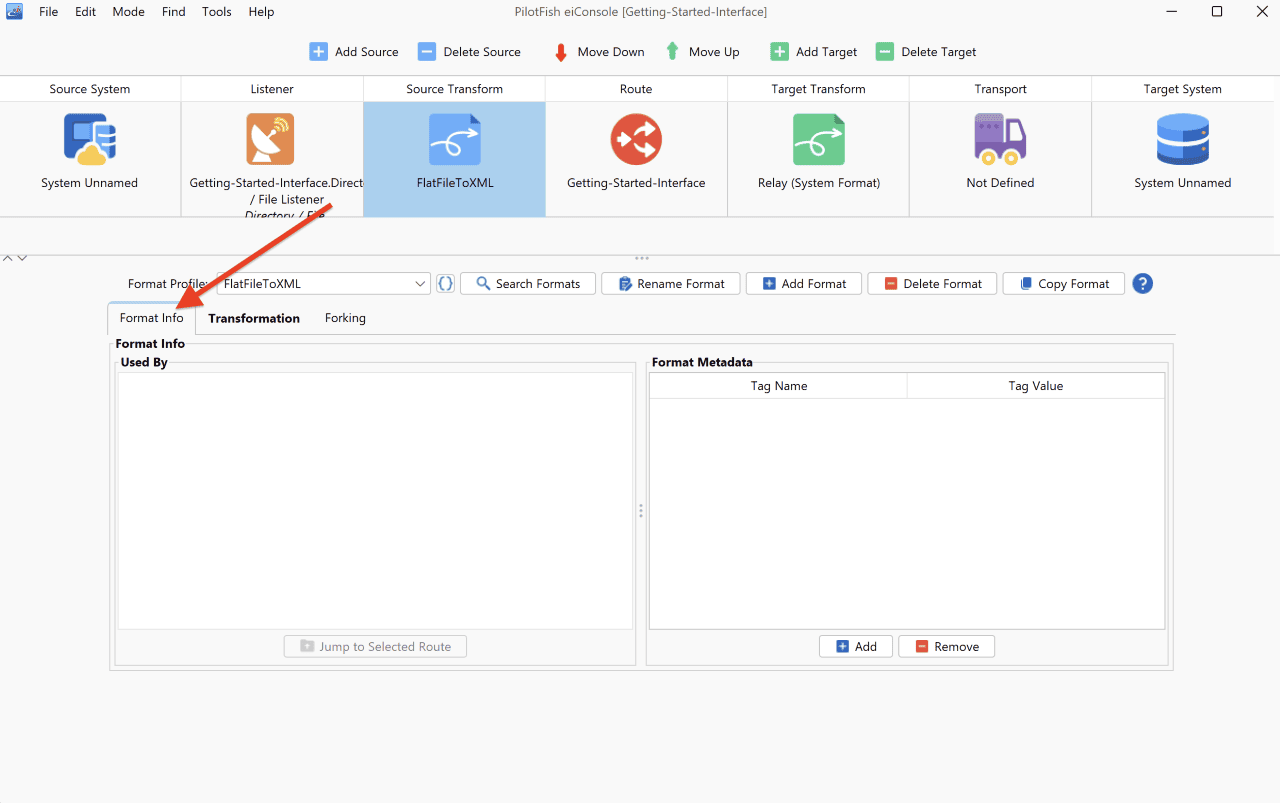Click the expand panel down arrow

coord(22,258)
